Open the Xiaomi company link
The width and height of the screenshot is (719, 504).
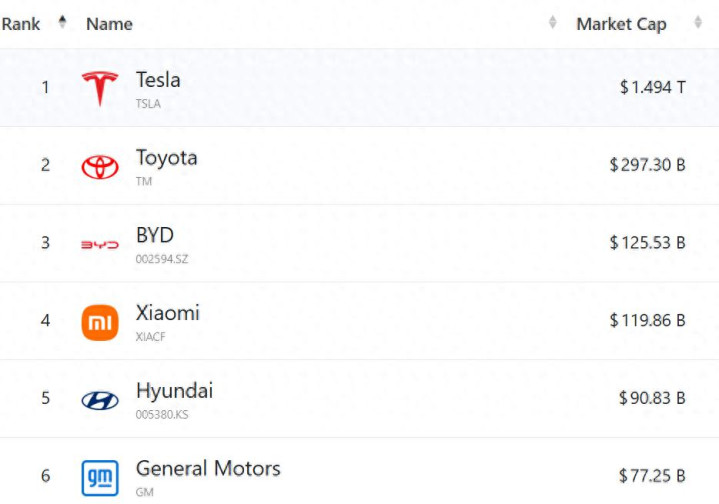(168, 313)
